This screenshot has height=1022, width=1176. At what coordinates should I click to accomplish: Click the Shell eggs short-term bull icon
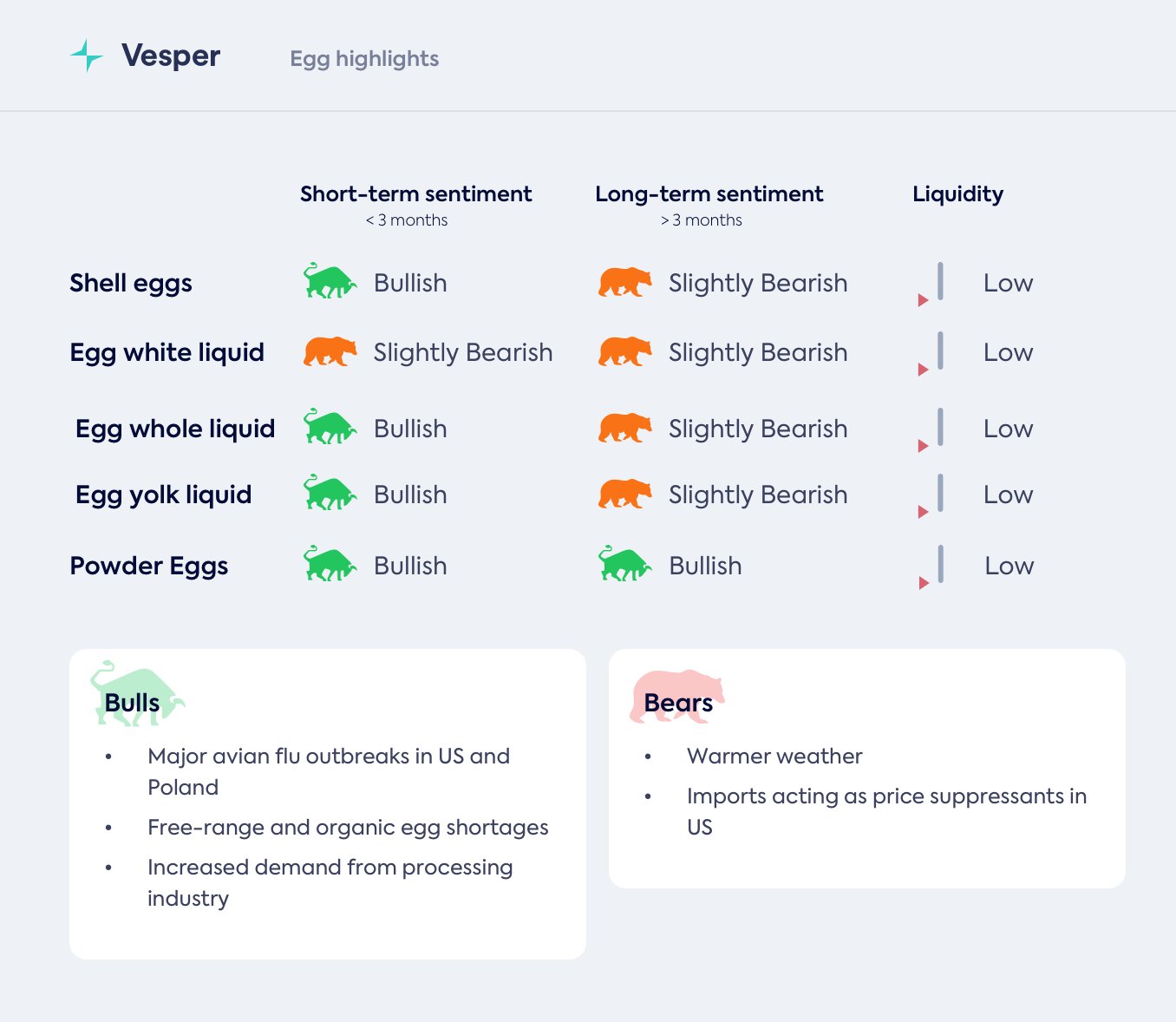click(x=330, y=281)
